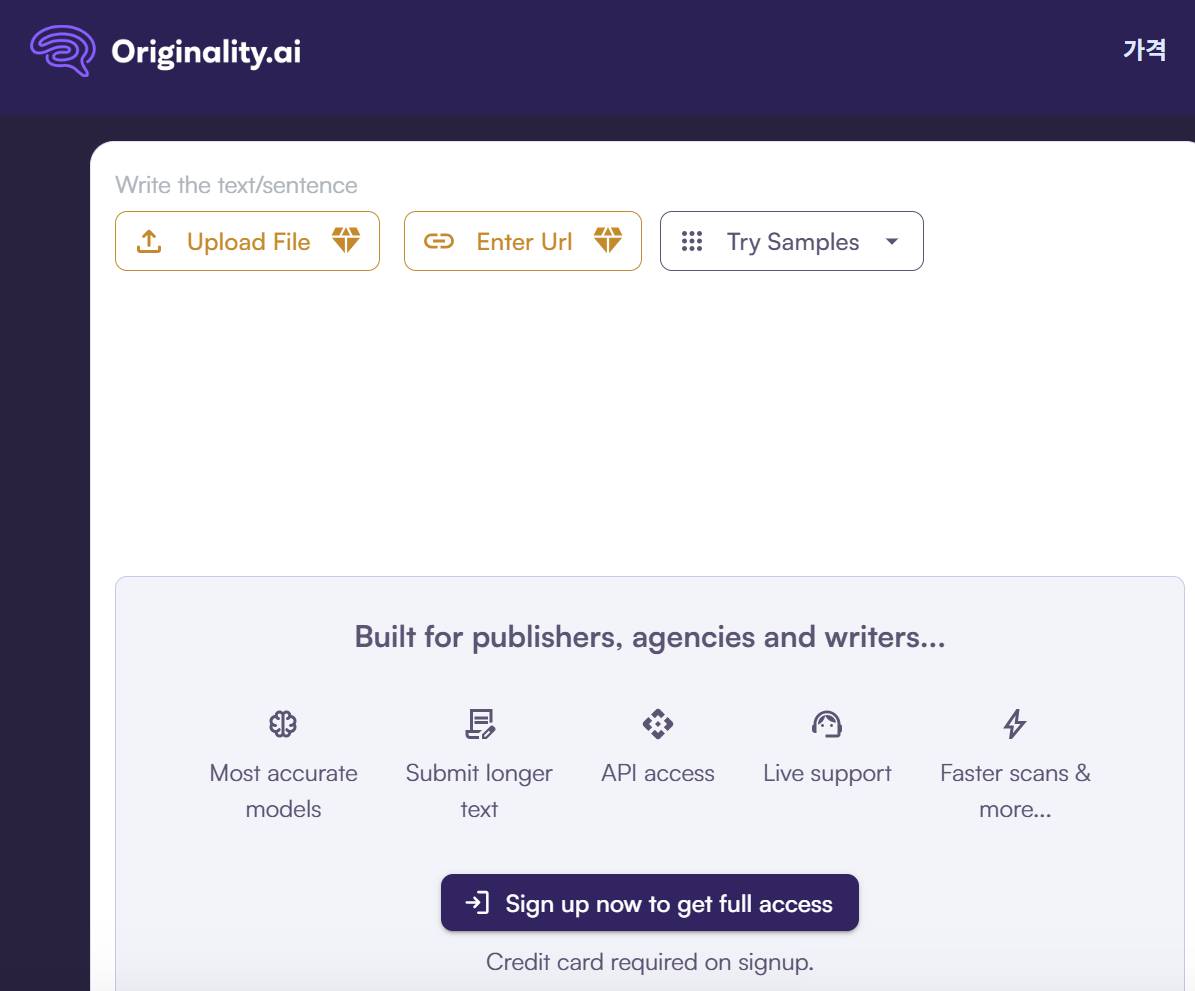This screenshot has height=991, width=1195.
Task: Click the 'Most accurate models' text
Action: click(x=284, y=791)
